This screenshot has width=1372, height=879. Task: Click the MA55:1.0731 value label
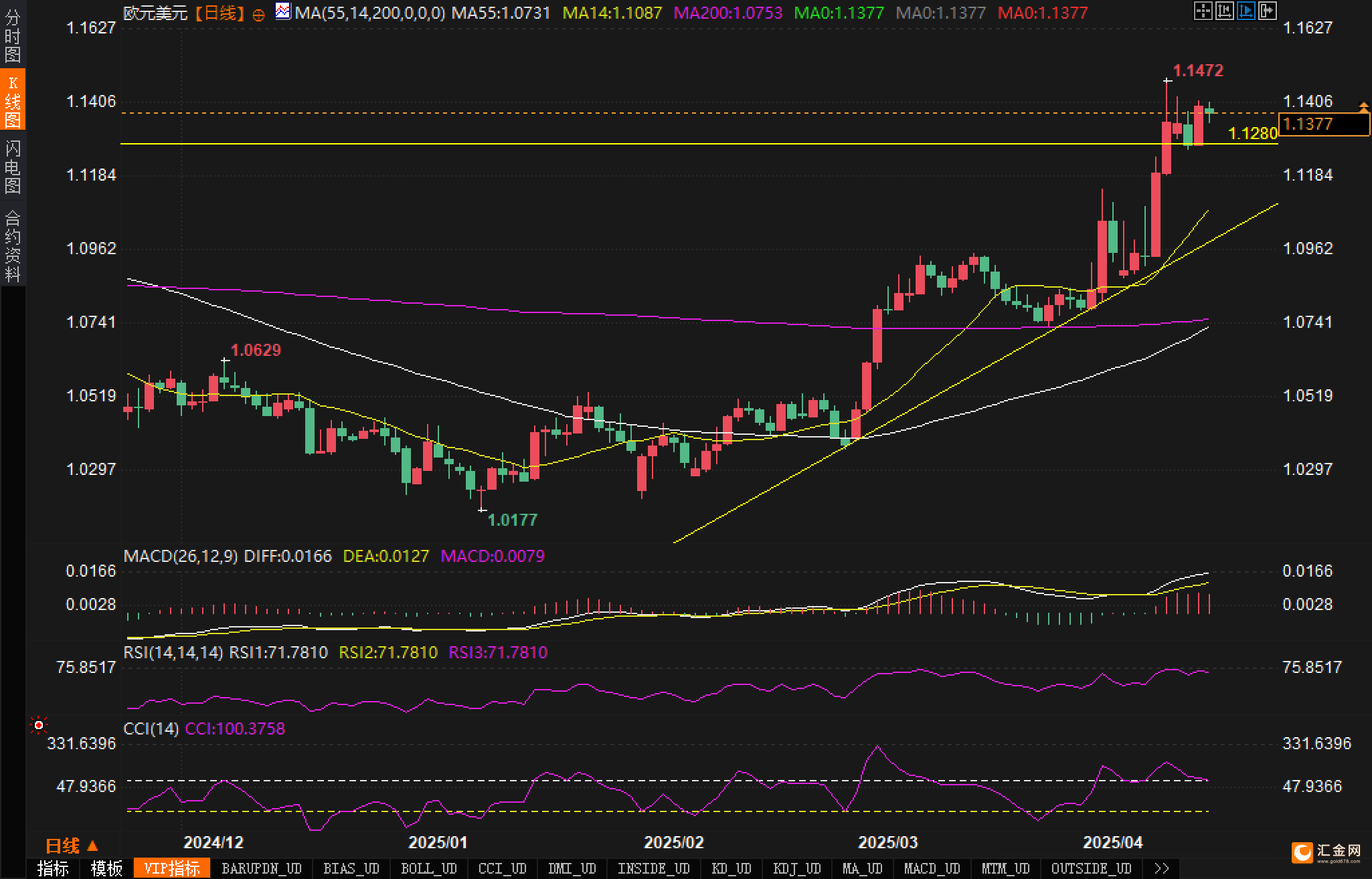pos(501,13)
